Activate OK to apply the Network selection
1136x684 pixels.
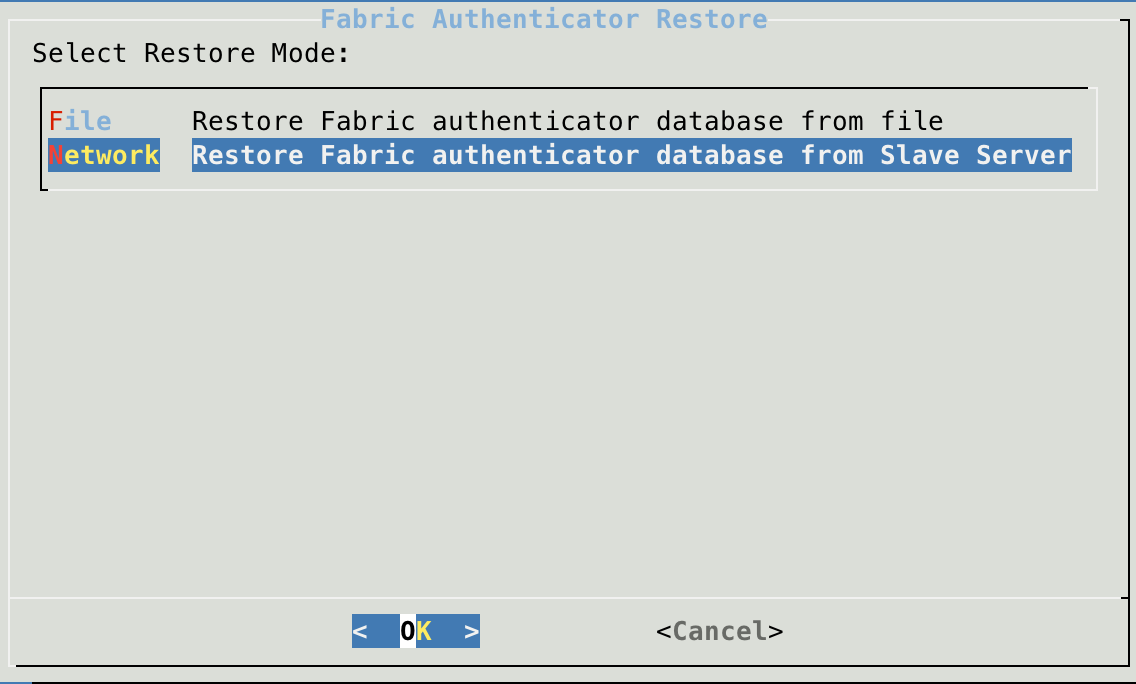(x=415, y=631)
